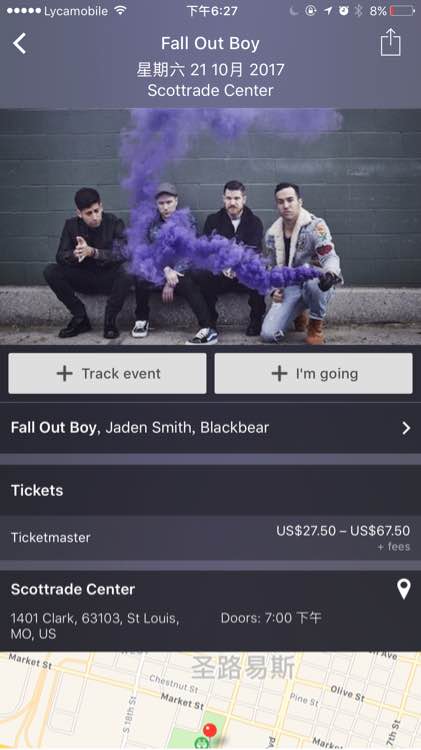The image size is (421, 750).
Task: Open the Scottrade Center venue title
Action: 73,589
